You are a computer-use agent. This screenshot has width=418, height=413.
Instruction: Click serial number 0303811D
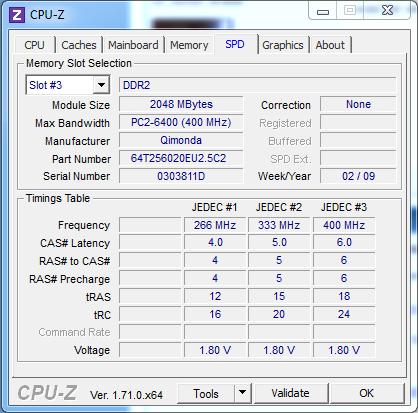[181, 176]
